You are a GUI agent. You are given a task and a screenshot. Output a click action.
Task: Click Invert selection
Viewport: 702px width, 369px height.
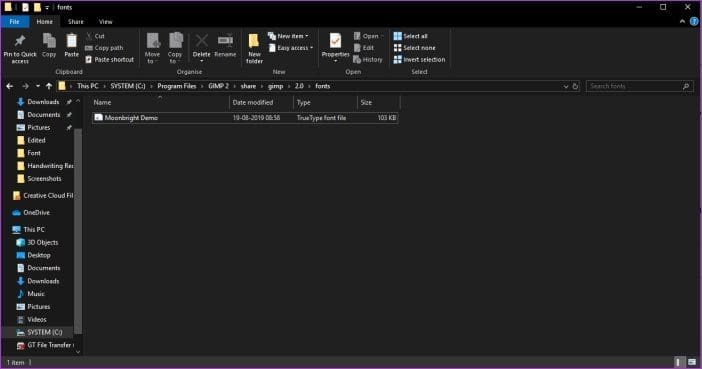pos(419,59)
